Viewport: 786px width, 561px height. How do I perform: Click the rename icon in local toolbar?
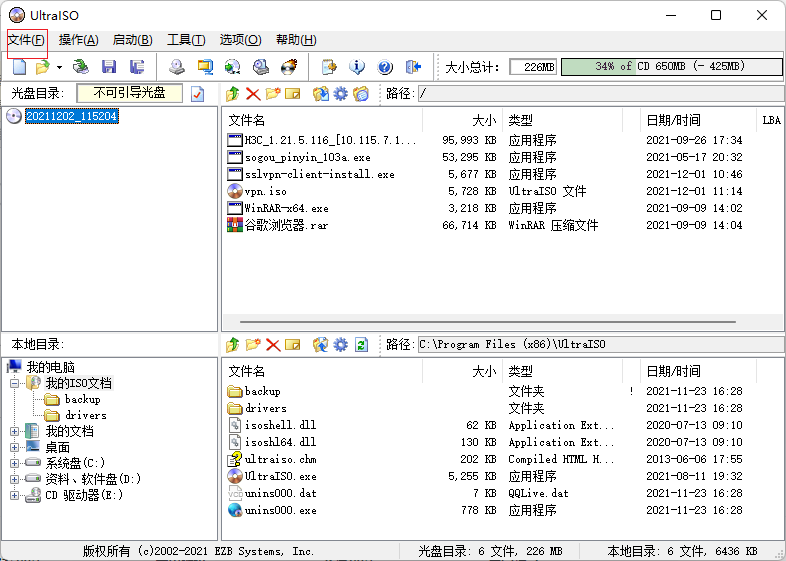293,344
